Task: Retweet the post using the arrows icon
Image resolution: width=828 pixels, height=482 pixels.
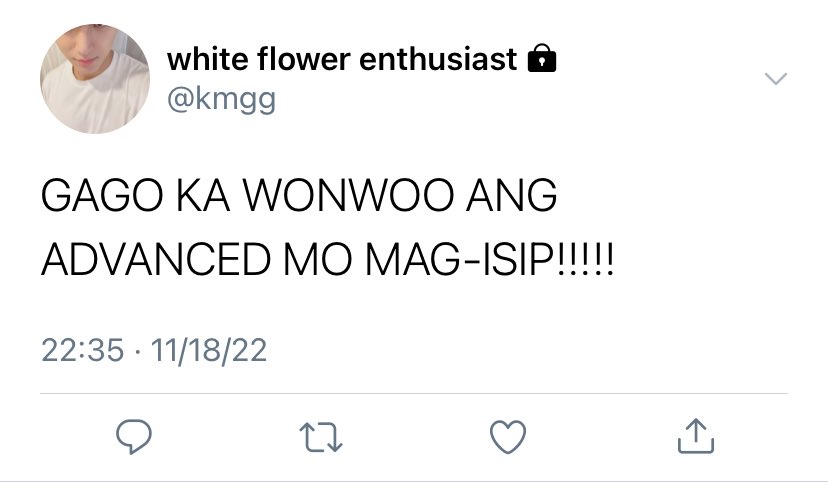Action: 321,437
